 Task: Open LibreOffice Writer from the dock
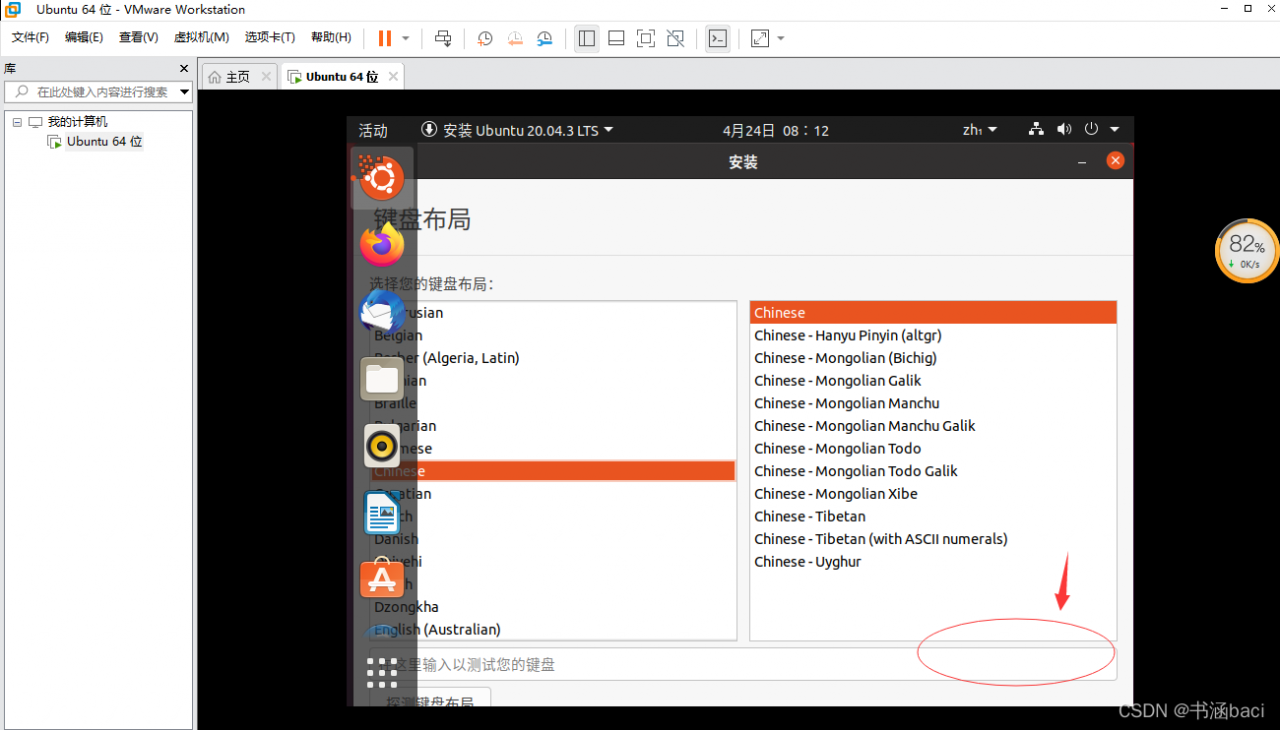coord(382,514)
